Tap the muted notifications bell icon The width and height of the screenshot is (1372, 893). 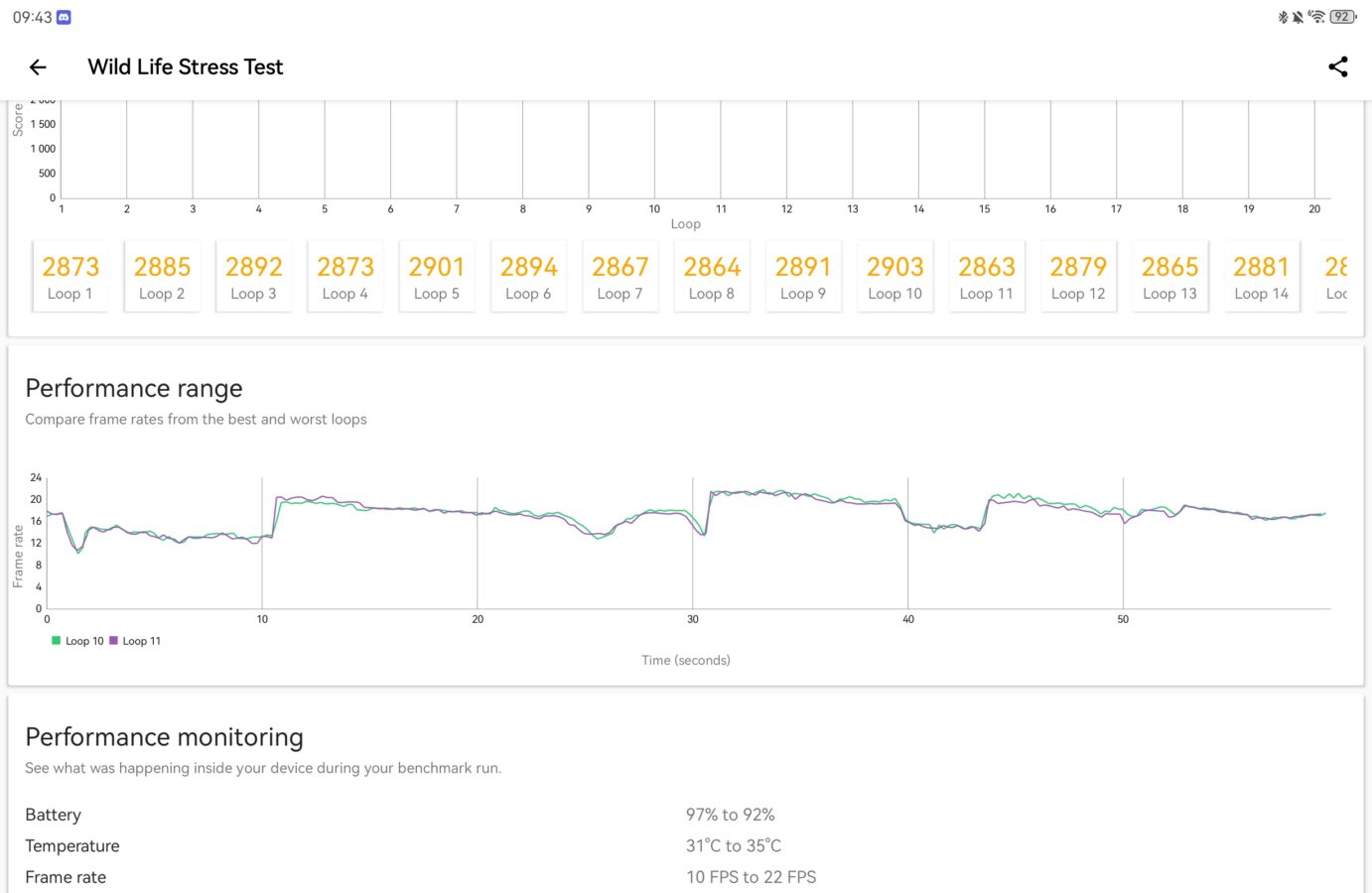click(x=1298, y=17)
